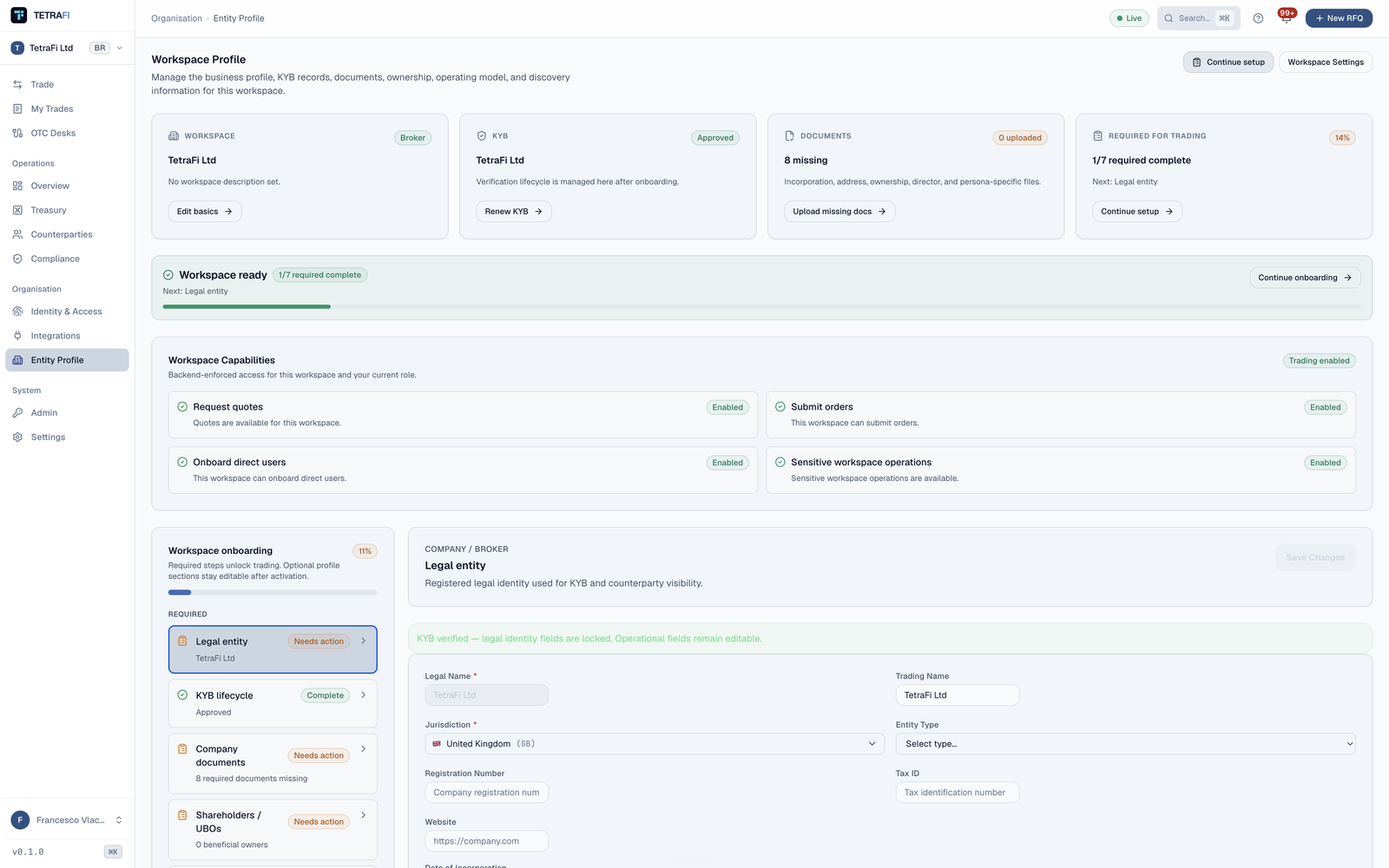Viewport: 1389px width, 868px height.
Task: Expand the KYB lifecycle step chevron
Action: point(363,695)
